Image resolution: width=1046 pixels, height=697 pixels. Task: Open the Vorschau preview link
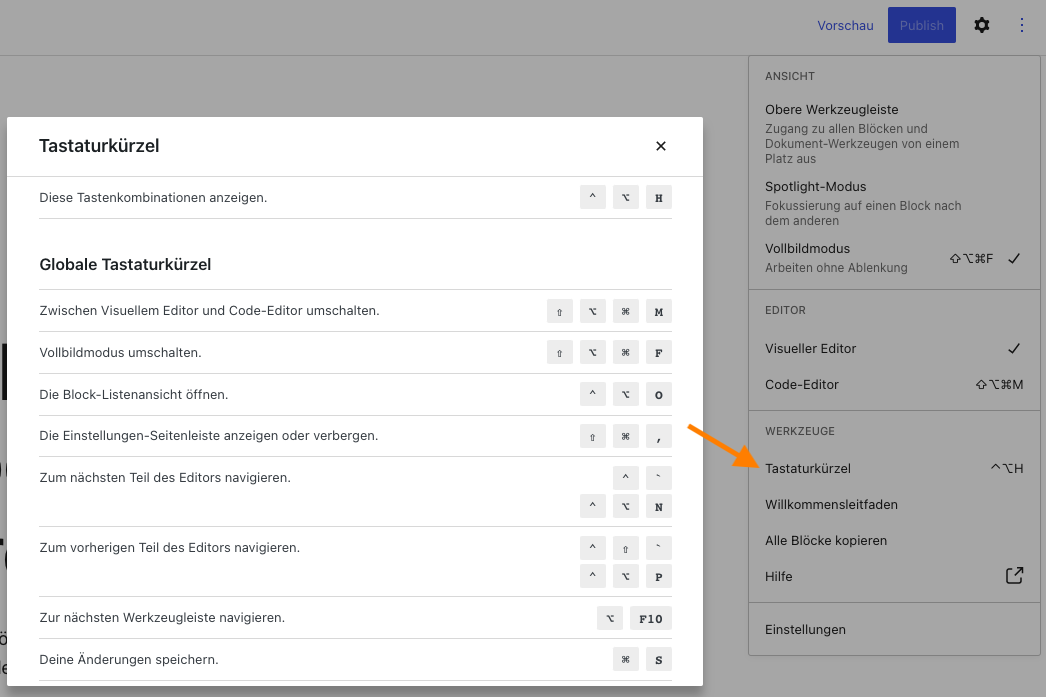coord(845,25)
